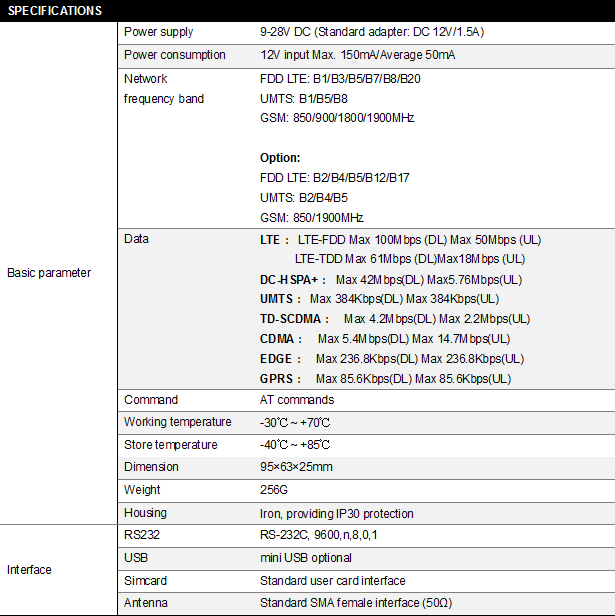Image resolution: width=615 pixels, height=616 pixels.
Task: Click the 'Working temperature' label
Action: pyautogui.click(x=178, y=422)
